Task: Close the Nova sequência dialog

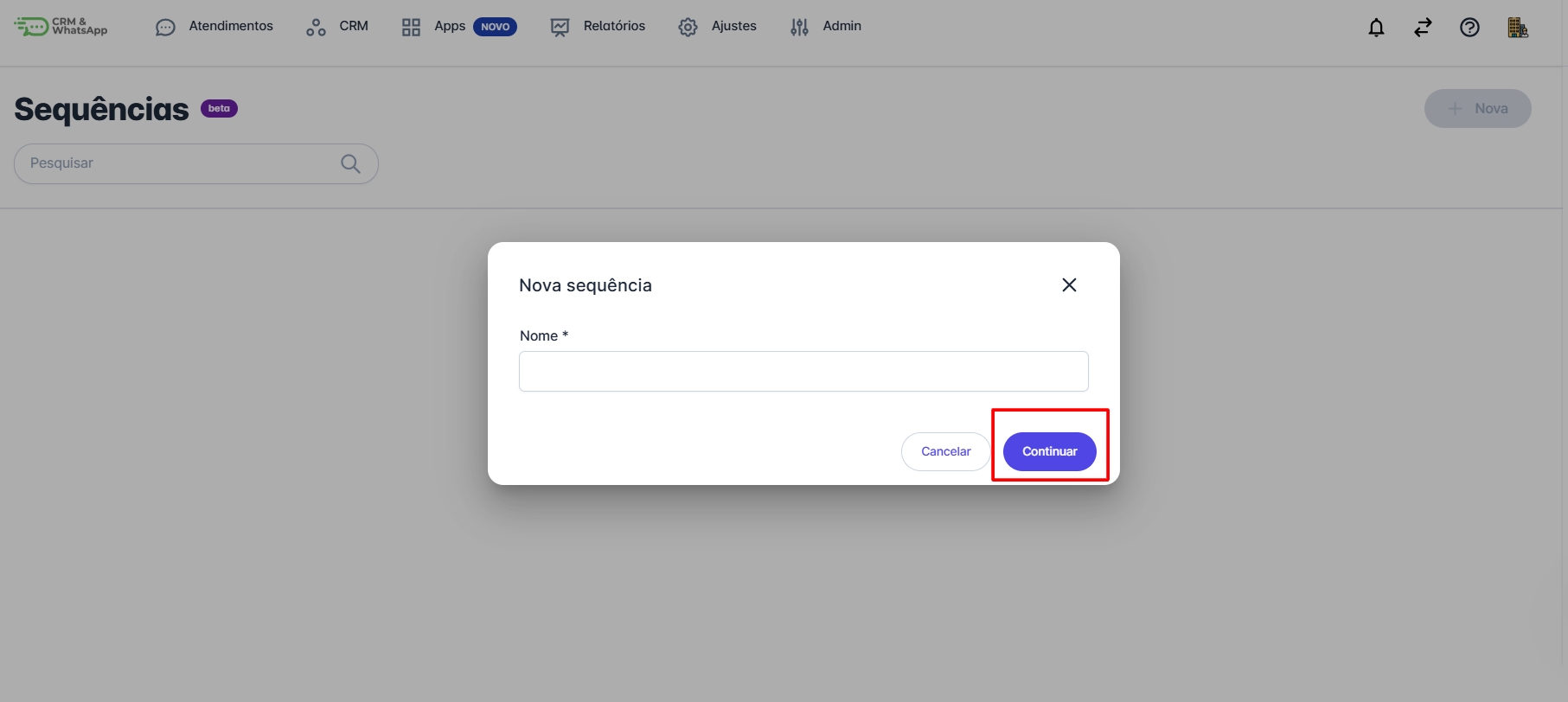Action: pos(1069,285)
